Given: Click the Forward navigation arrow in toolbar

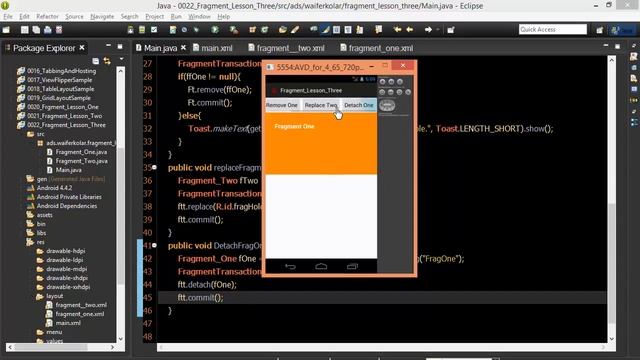Looking at the screenshot, I should [428, 30].
